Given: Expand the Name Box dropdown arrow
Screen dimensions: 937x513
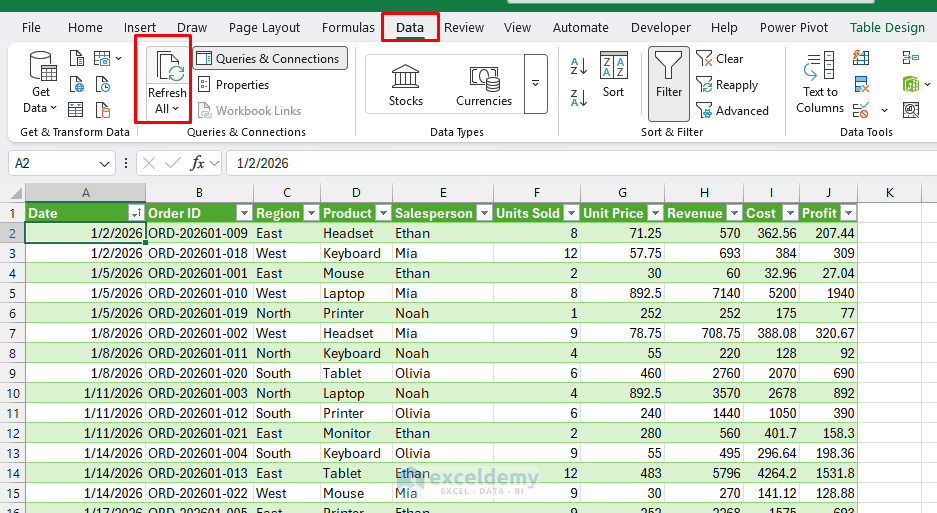Looking at the screenshot, I should [x=105, y=164].
